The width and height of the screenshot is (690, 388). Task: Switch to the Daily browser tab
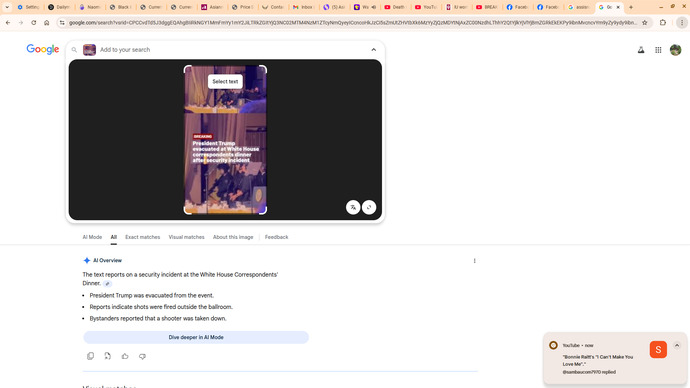tap(59, 7)
